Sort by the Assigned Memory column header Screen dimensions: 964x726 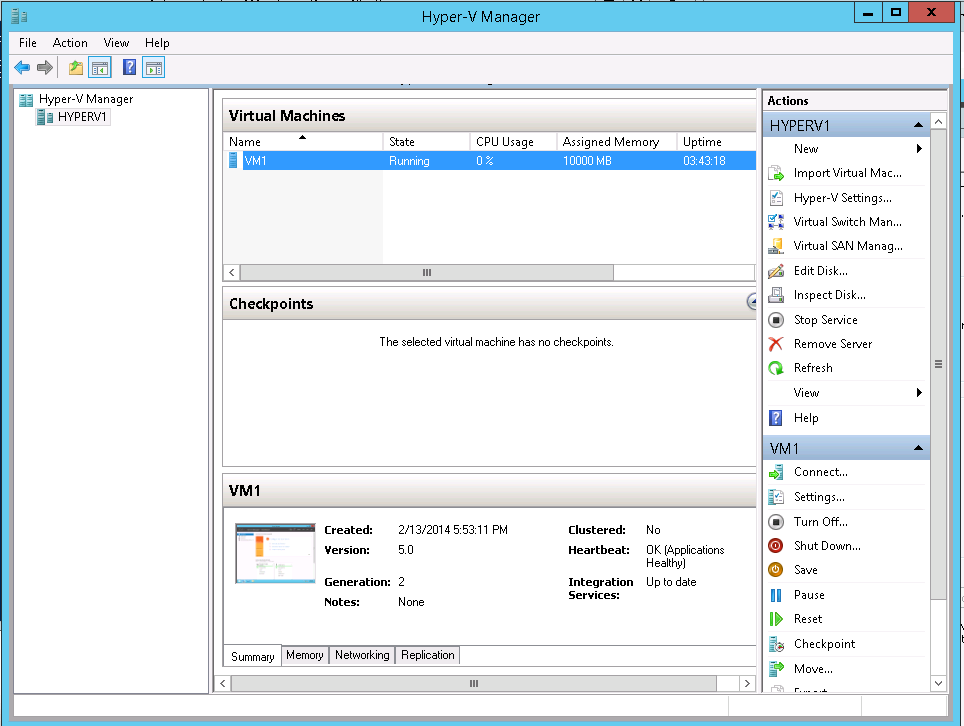617,142
